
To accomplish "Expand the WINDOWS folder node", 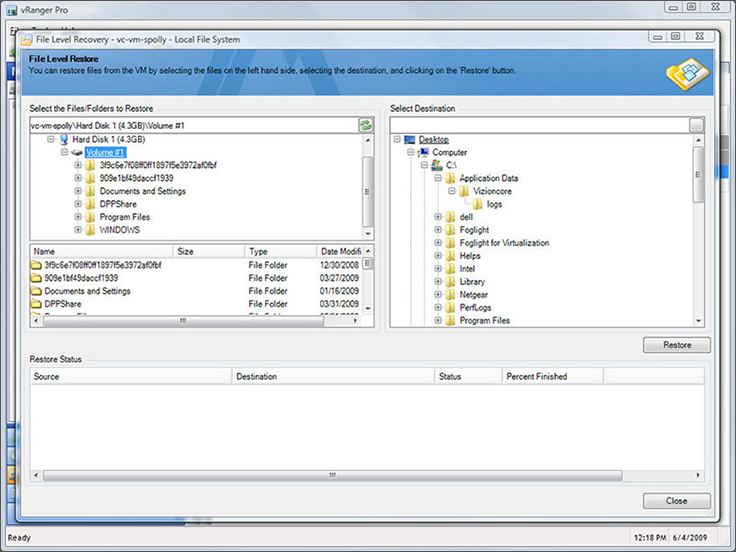I will (78, 230).
